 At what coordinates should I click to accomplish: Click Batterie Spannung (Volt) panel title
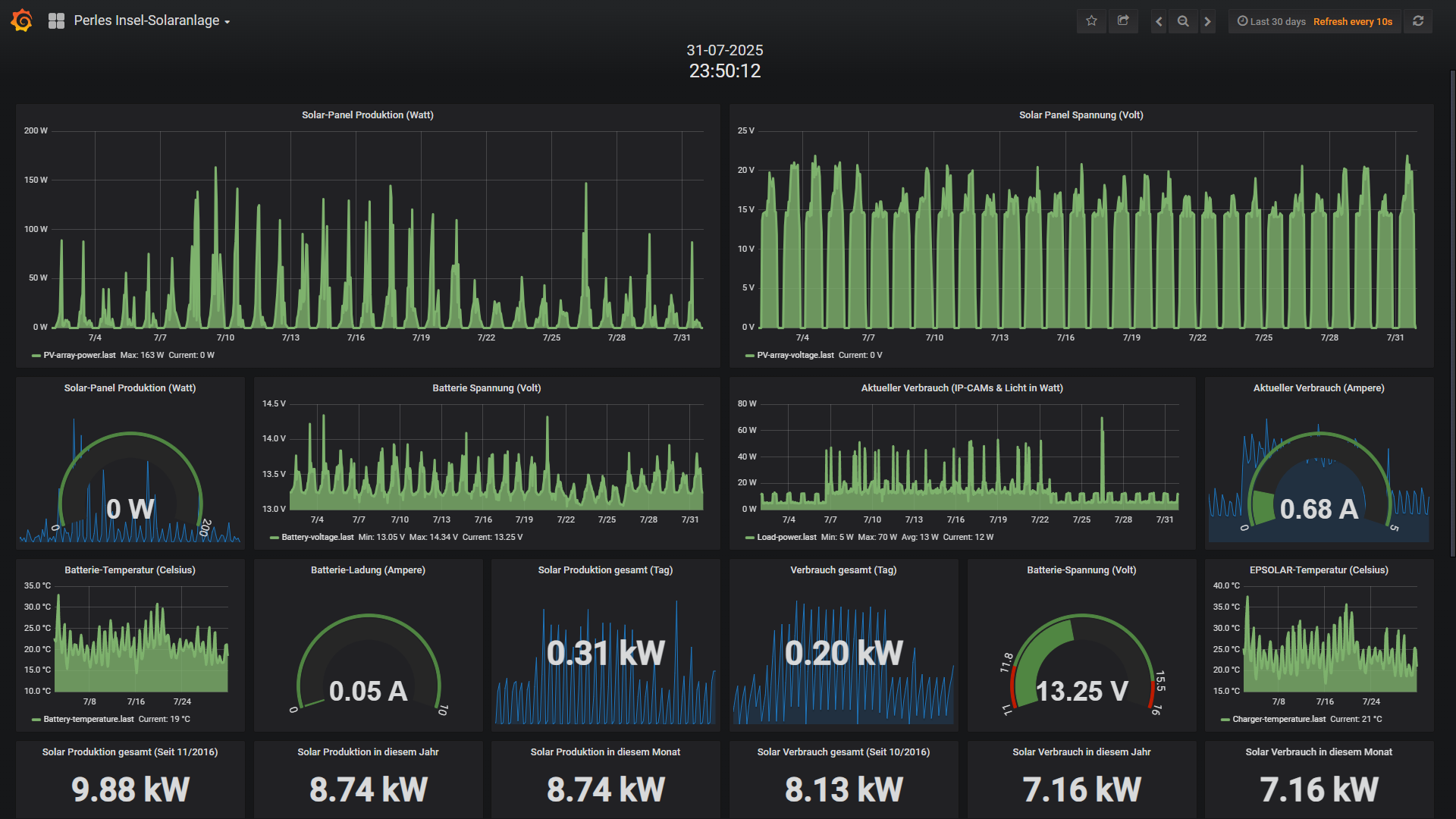(x=486, y=388)
